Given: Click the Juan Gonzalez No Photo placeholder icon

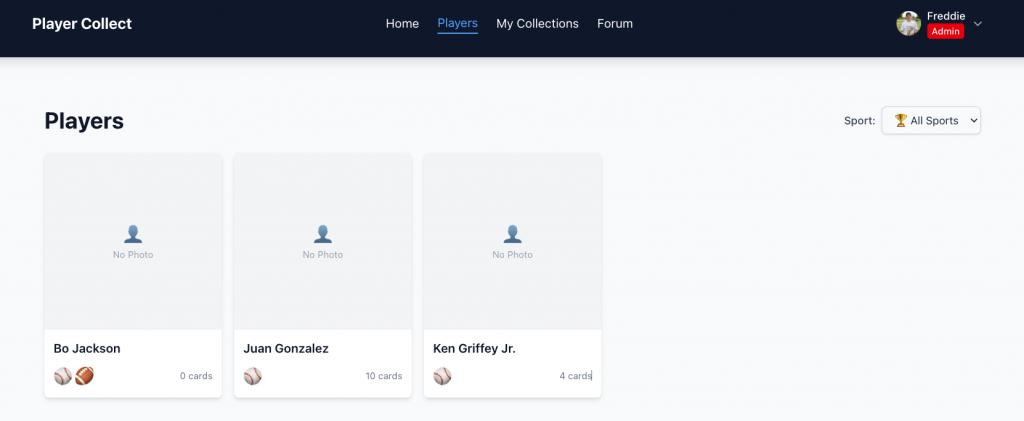Looking at the screenshot, I should click(323, 234).
